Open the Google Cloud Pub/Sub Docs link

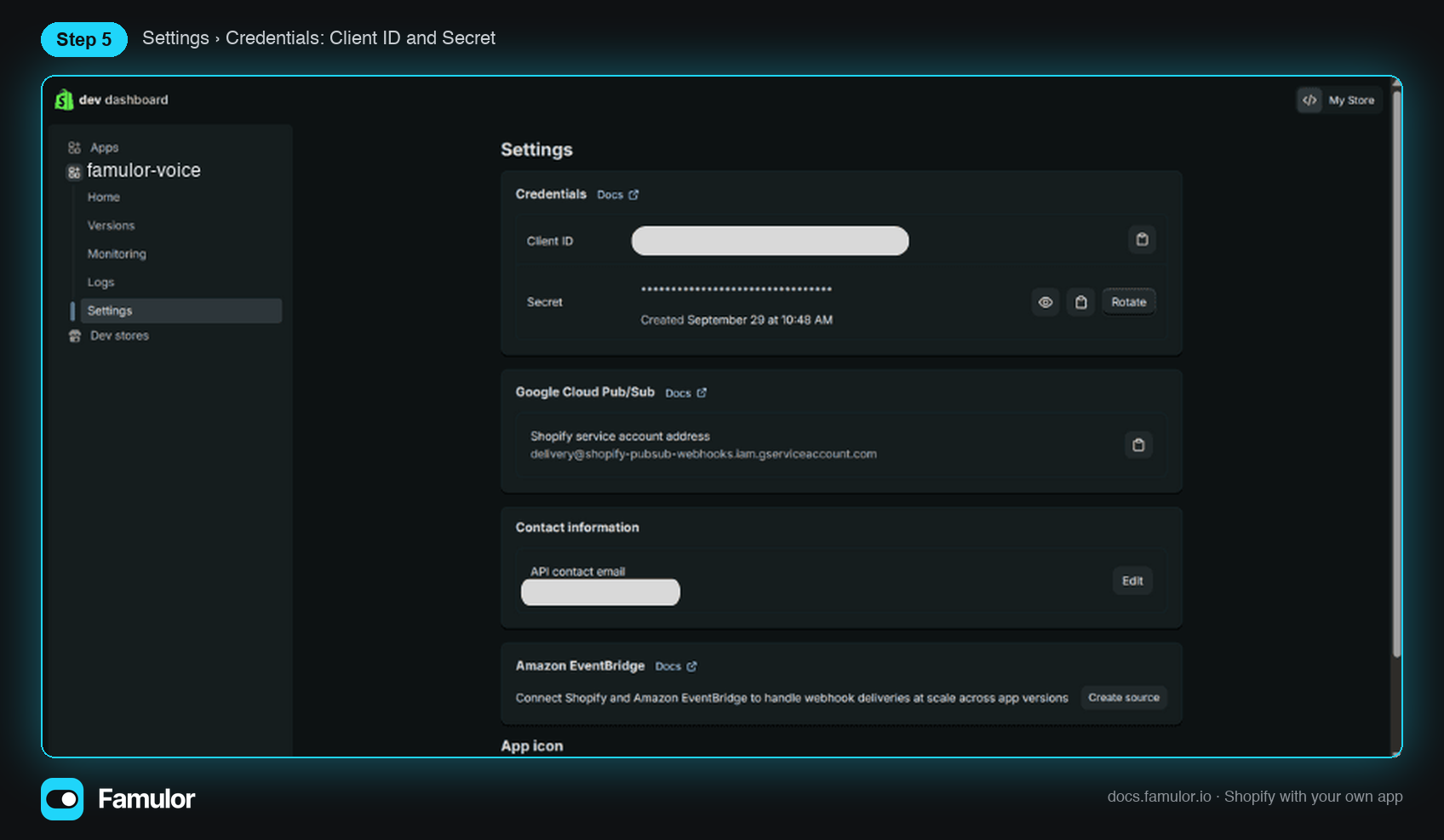coord(678,393)
